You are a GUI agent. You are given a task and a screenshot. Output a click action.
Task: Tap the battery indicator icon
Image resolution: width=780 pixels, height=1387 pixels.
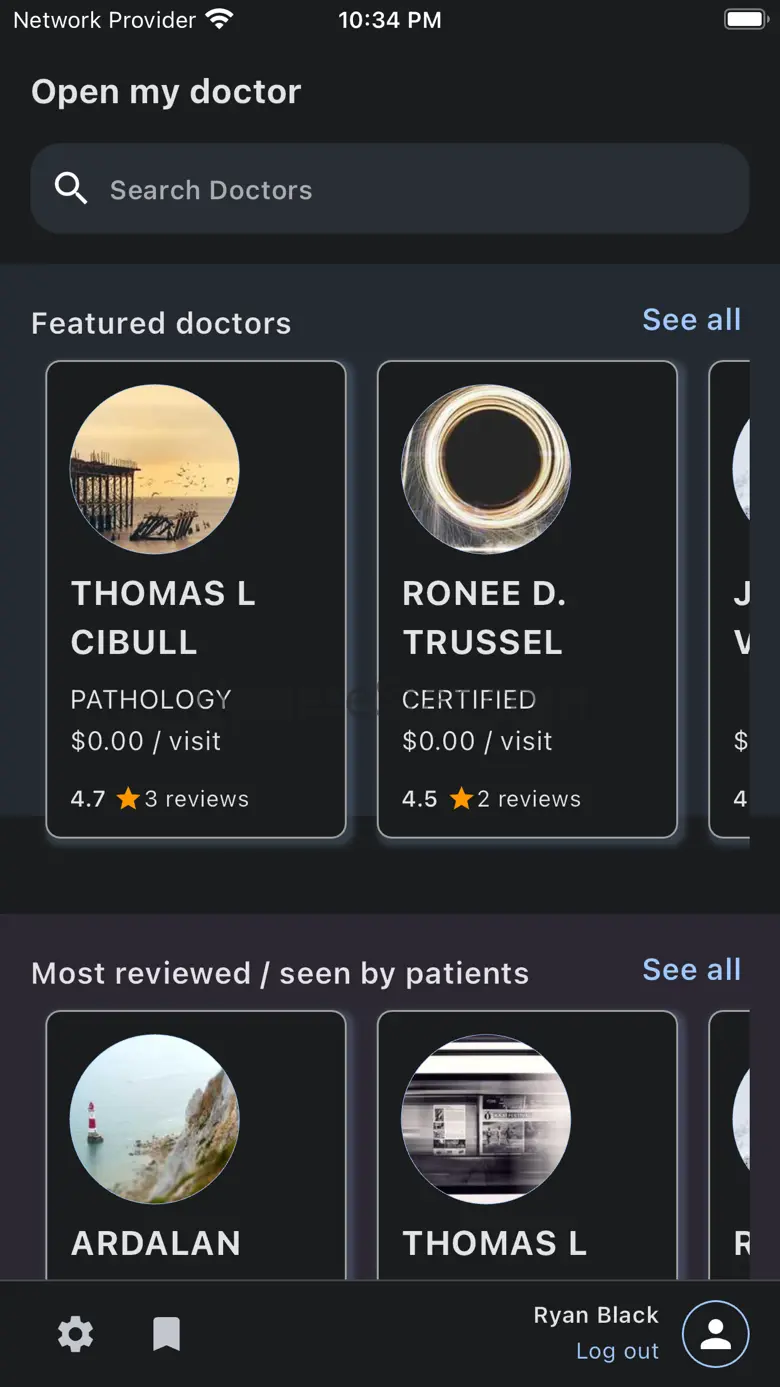click(x=745, y=19)
